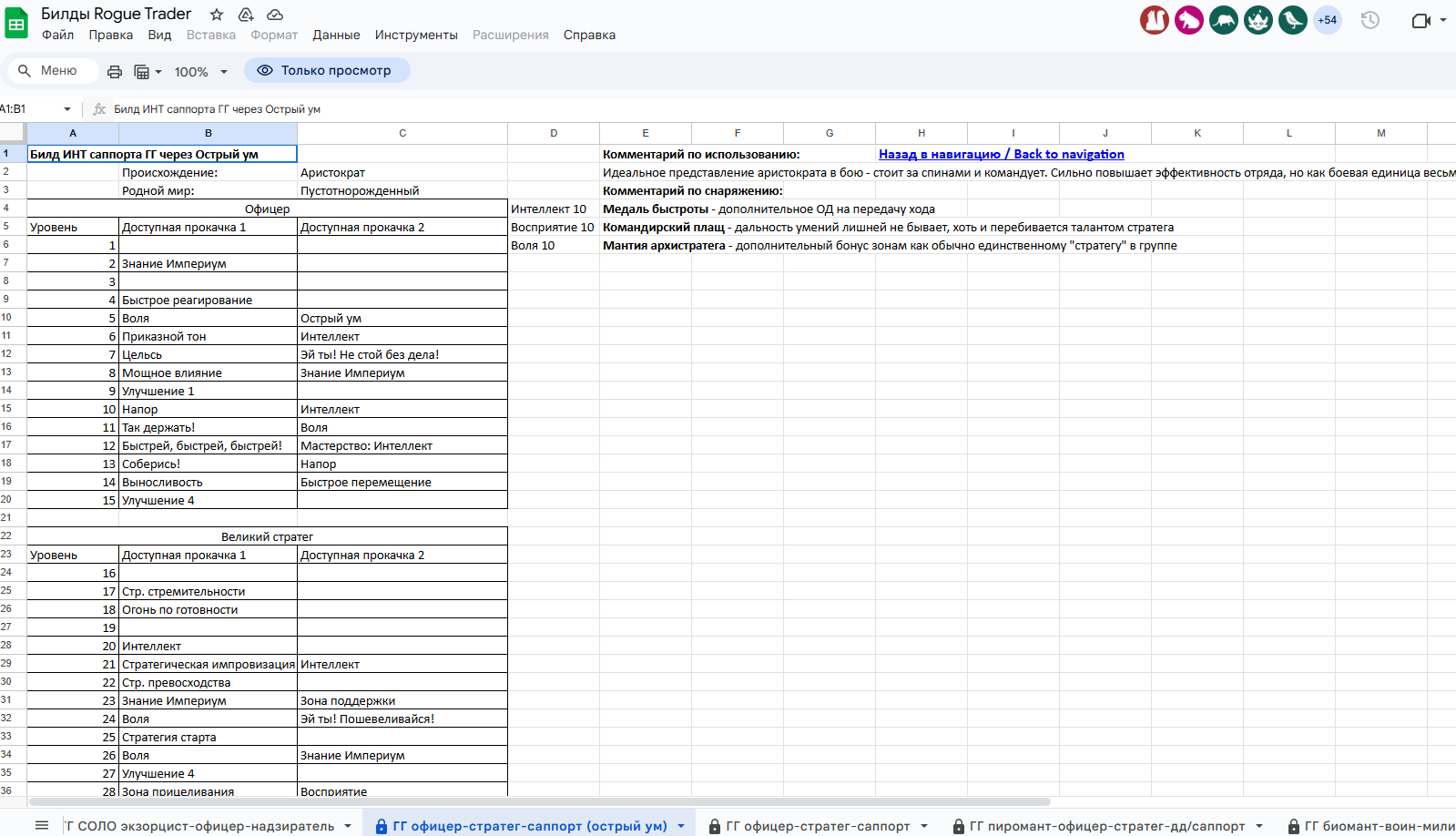Open the Файл menu
Image resolution: width=1456 pixels, height=836 pixels.
click(x=58, y=35)
